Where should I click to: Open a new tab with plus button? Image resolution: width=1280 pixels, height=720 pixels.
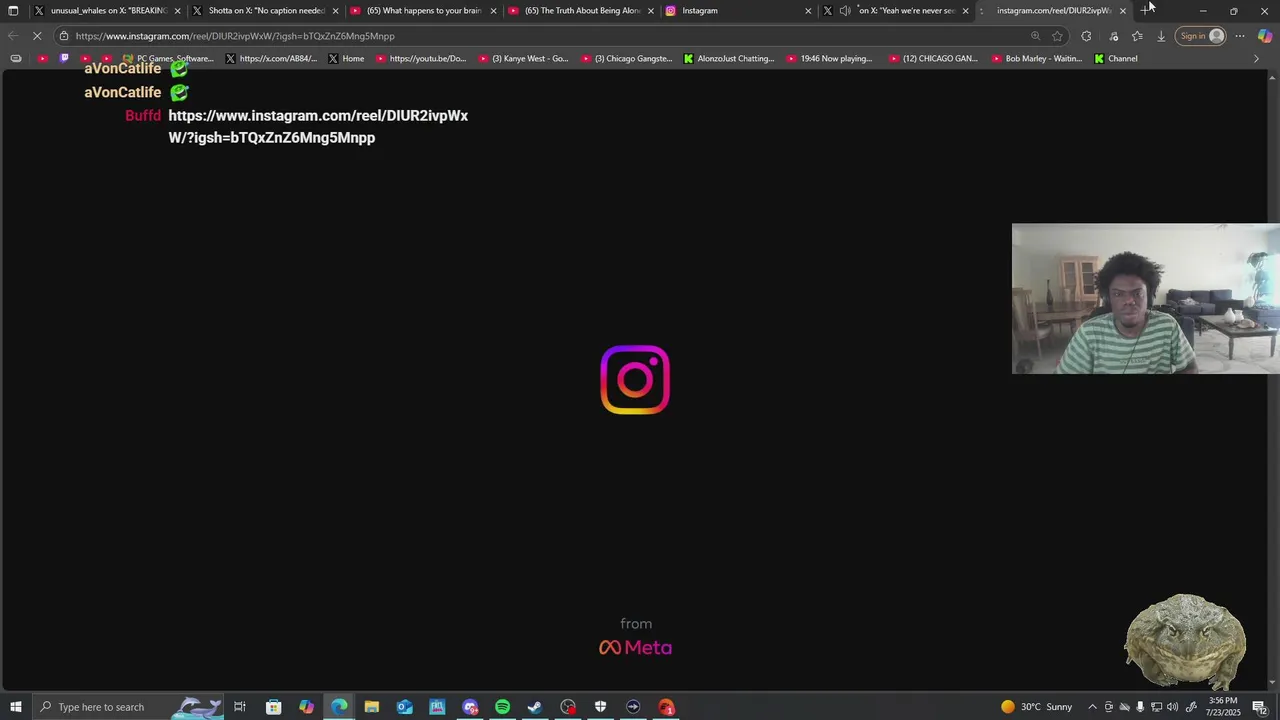pos(1146,11)
